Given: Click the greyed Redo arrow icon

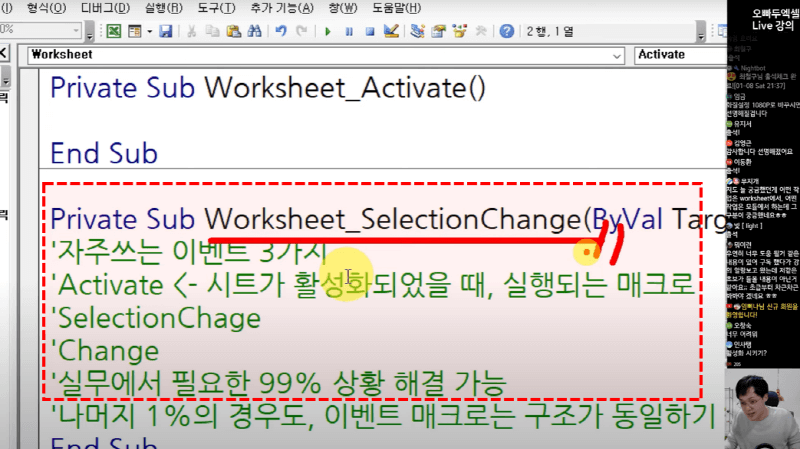Looking at the screenshot, I should [302, 31].
